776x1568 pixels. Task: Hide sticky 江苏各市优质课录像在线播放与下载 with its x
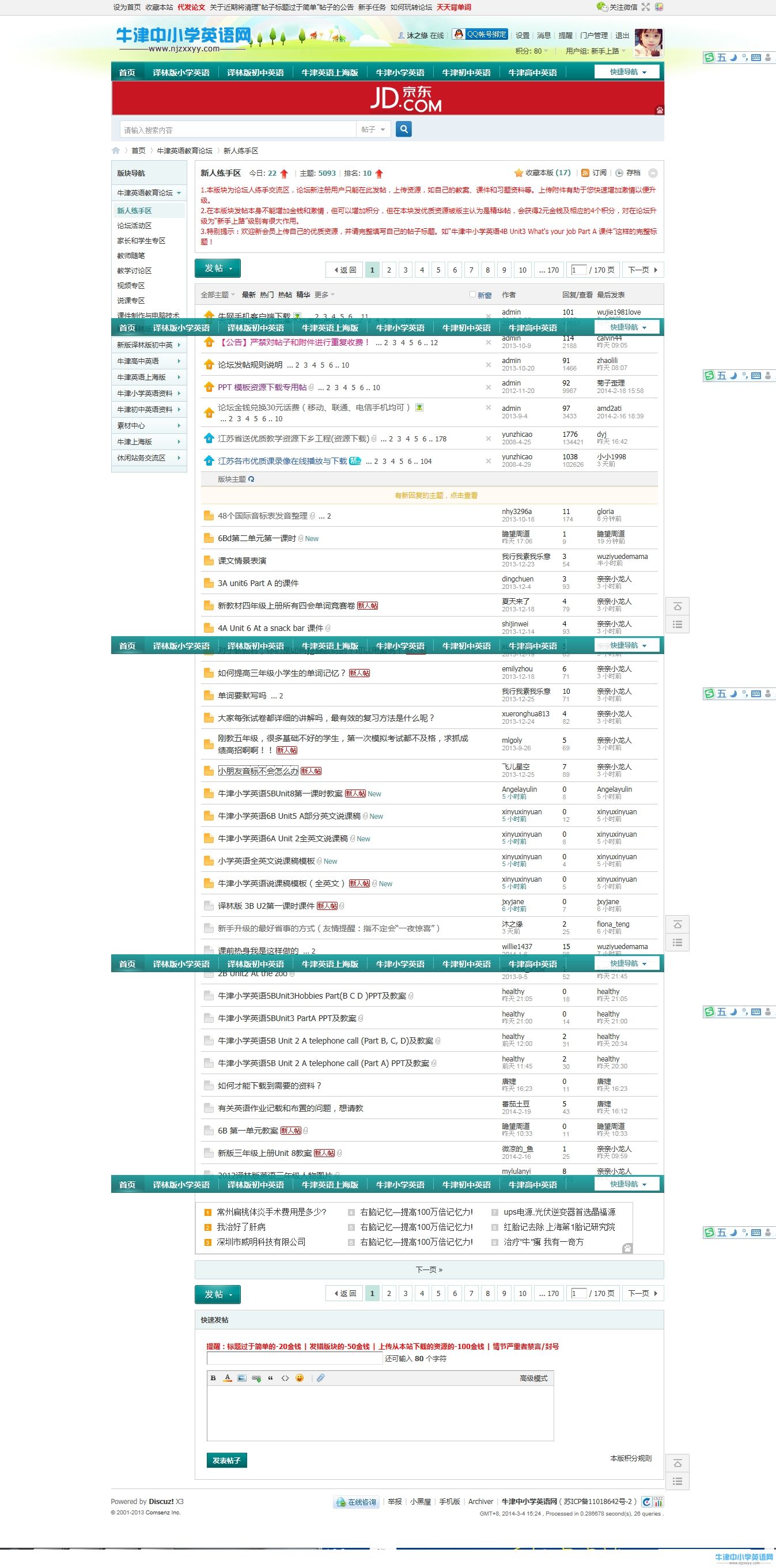(x=488, y=461)
